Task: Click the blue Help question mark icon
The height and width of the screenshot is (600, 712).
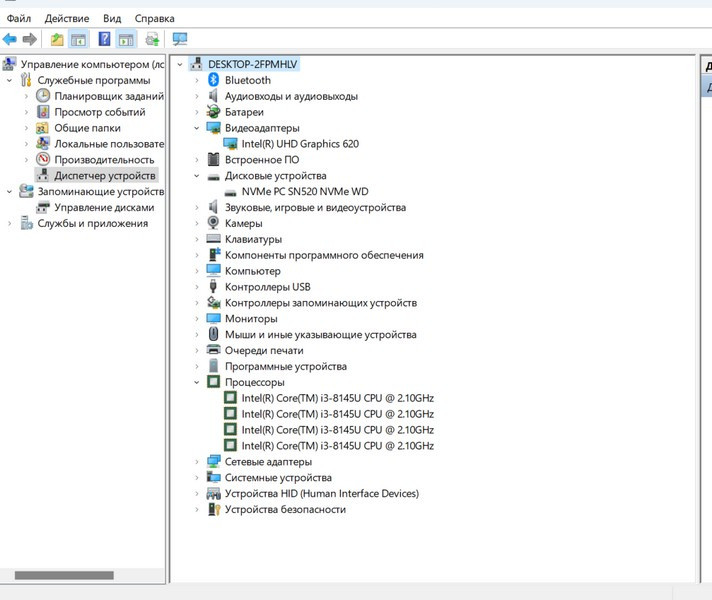Action: click(104, 39)
